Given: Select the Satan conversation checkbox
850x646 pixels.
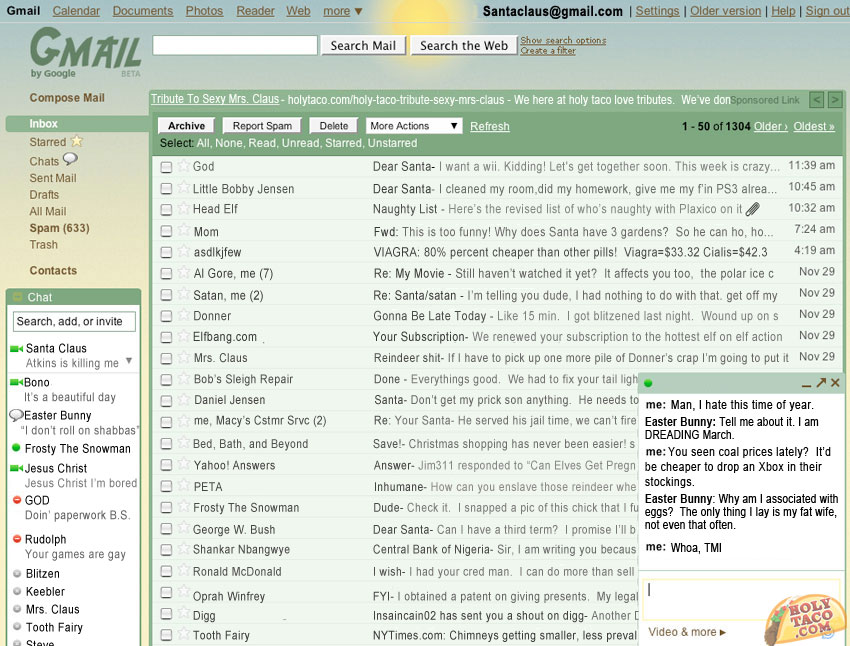Looking at the screenshot, I should (166, 294).
